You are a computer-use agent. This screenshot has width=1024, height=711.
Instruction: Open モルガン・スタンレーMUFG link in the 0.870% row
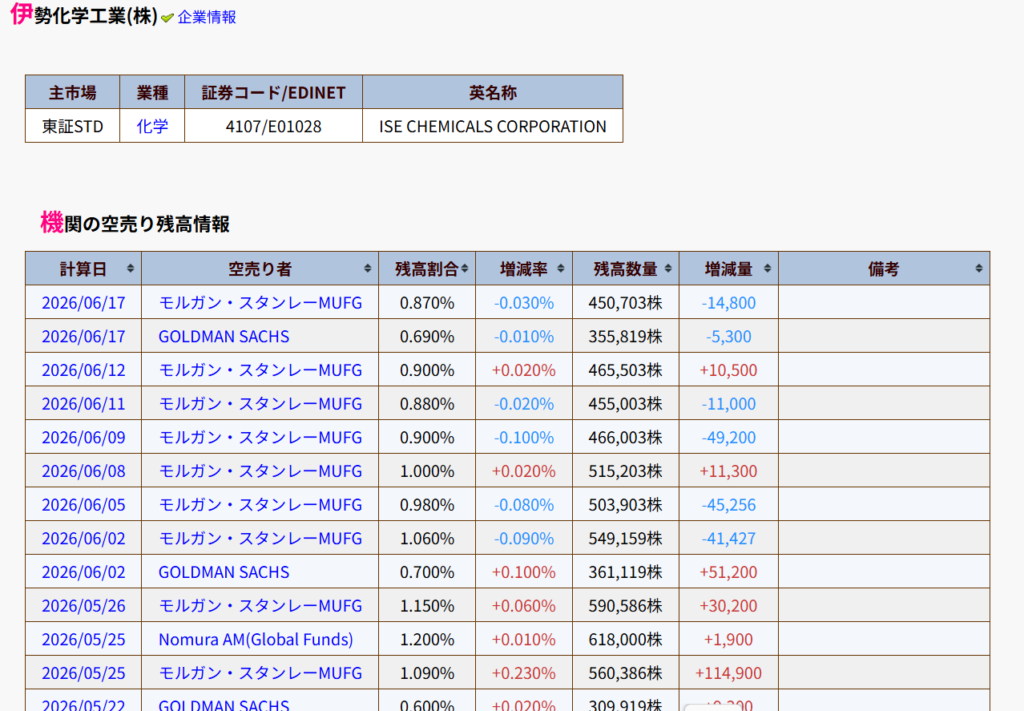coord(260,303)
